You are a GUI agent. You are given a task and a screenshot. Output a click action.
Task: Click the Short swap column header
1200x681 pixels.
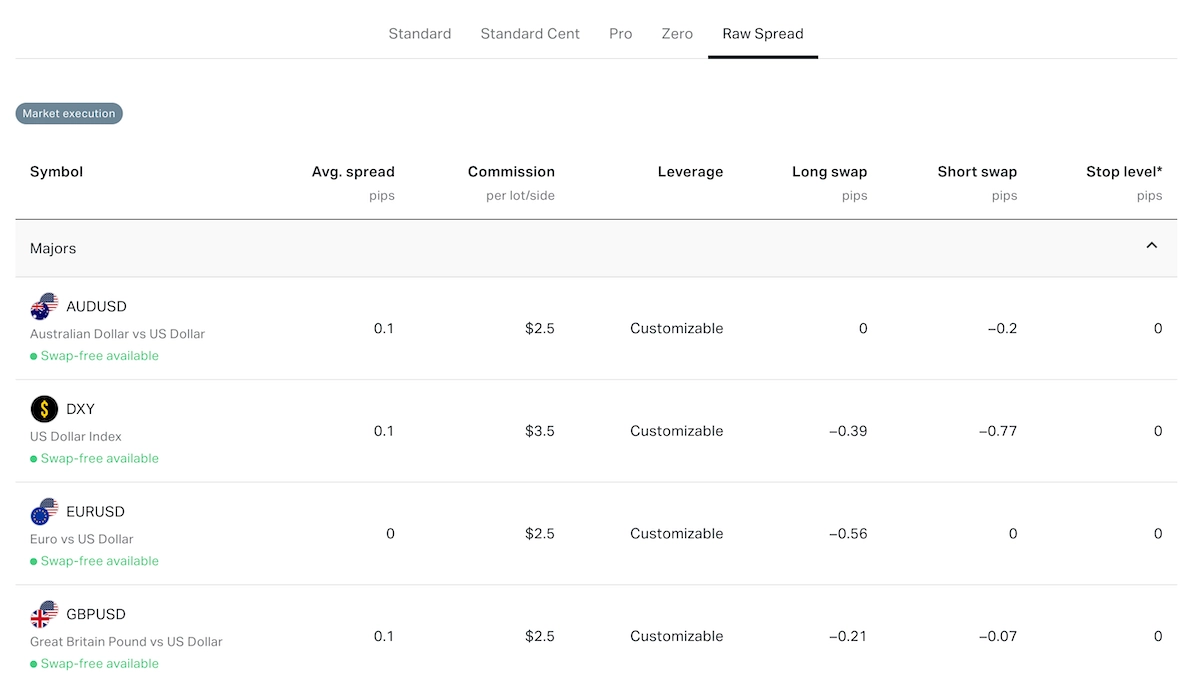click(x=977, y=172)
